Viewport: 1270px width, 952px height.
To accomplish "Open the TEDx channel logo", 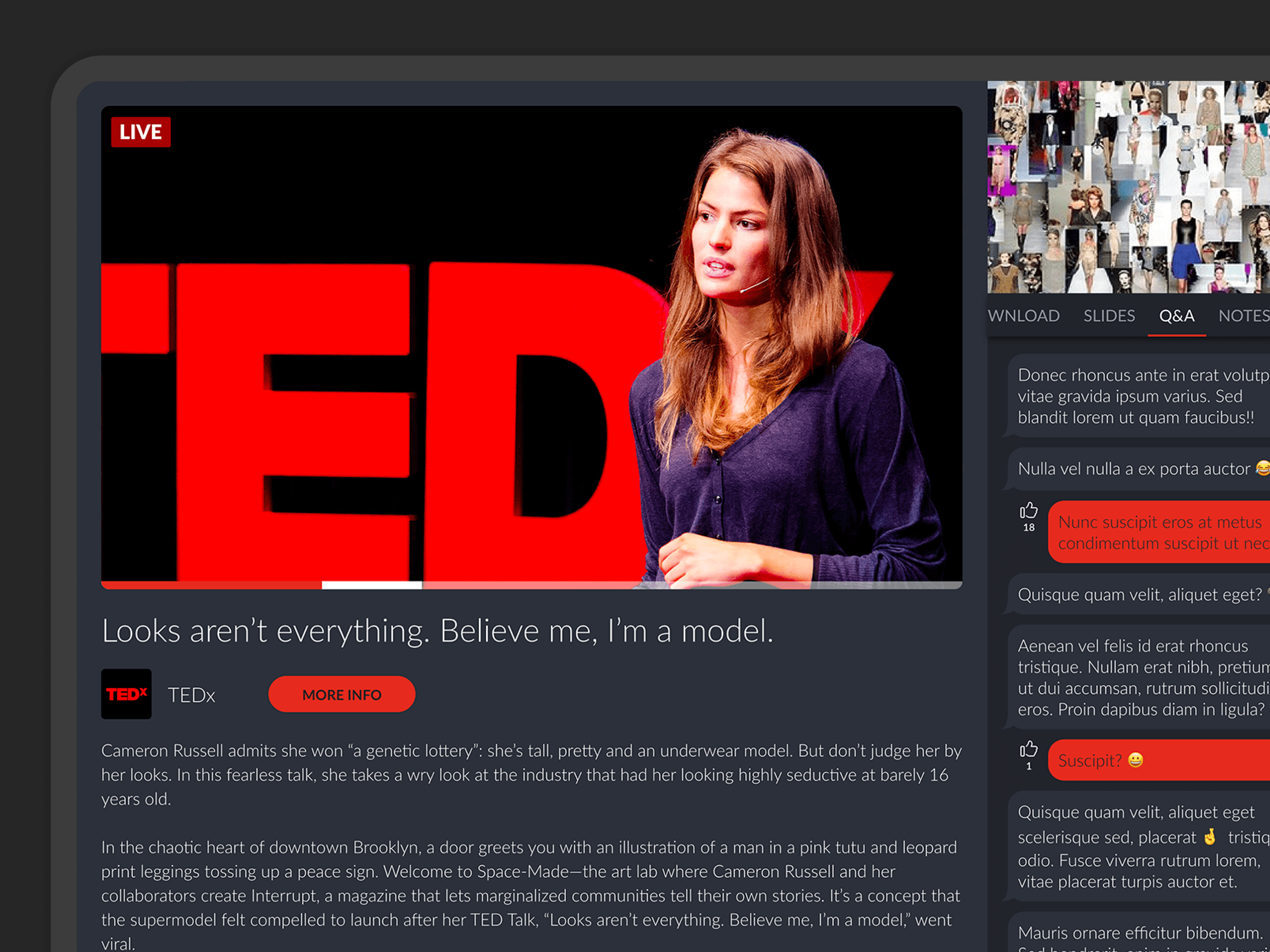I will (126, 694).
